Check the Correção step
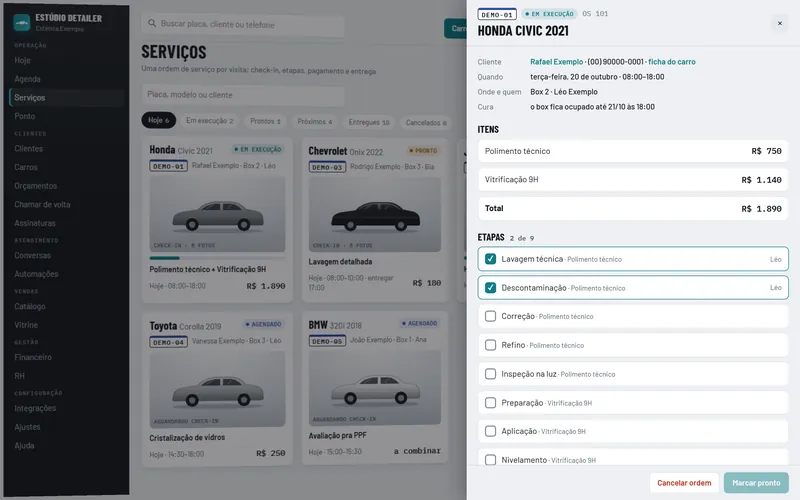The height and width of the screenshot is (500, 800). pos(490,316)
